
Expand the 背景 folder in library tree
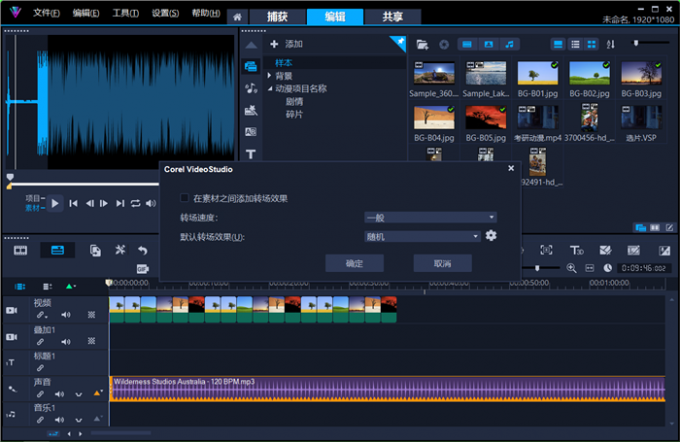[x=269, y=76]
